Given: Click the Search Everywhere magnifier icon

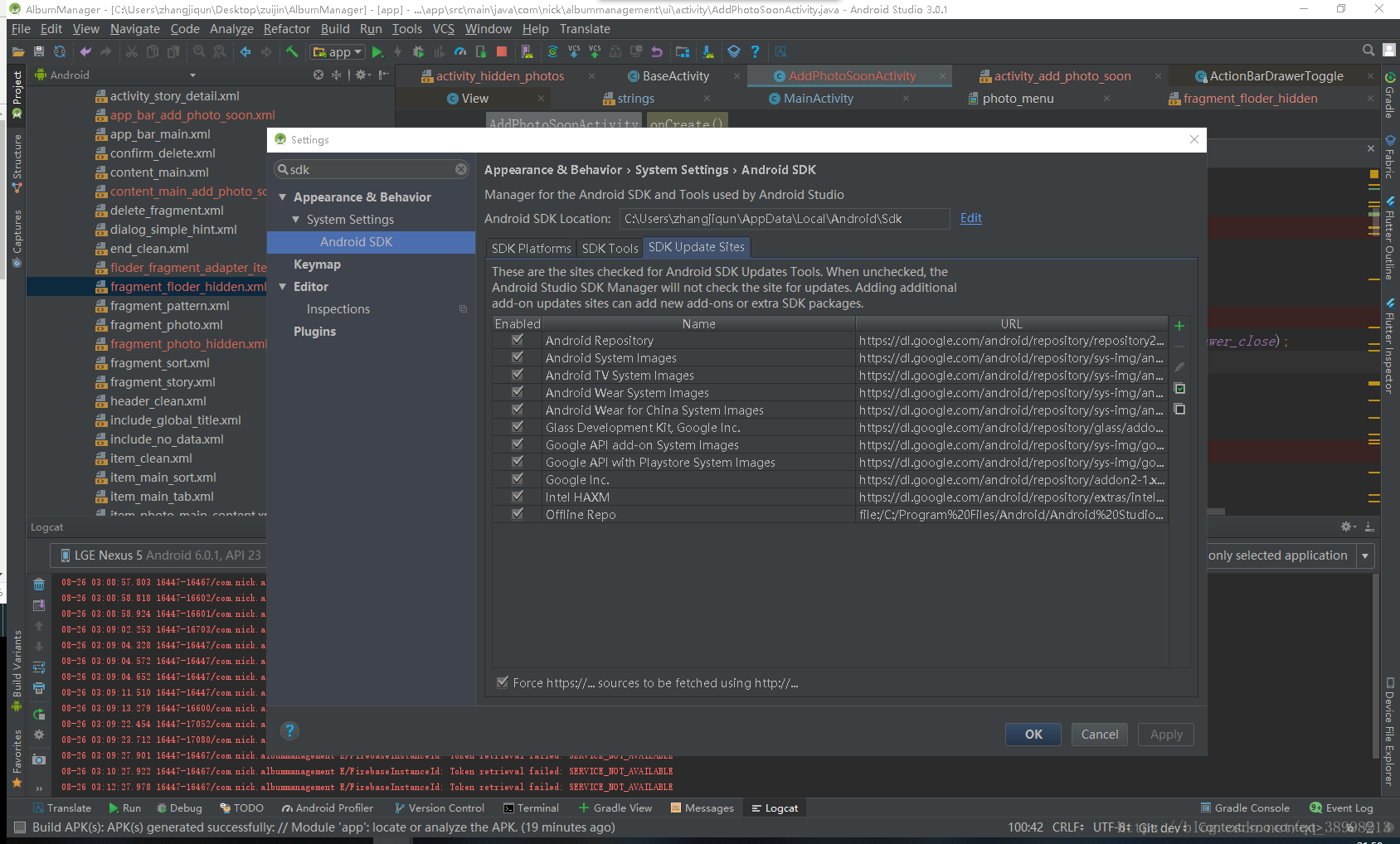Looking at the screenshot, I should click(x=1368, y=51).
